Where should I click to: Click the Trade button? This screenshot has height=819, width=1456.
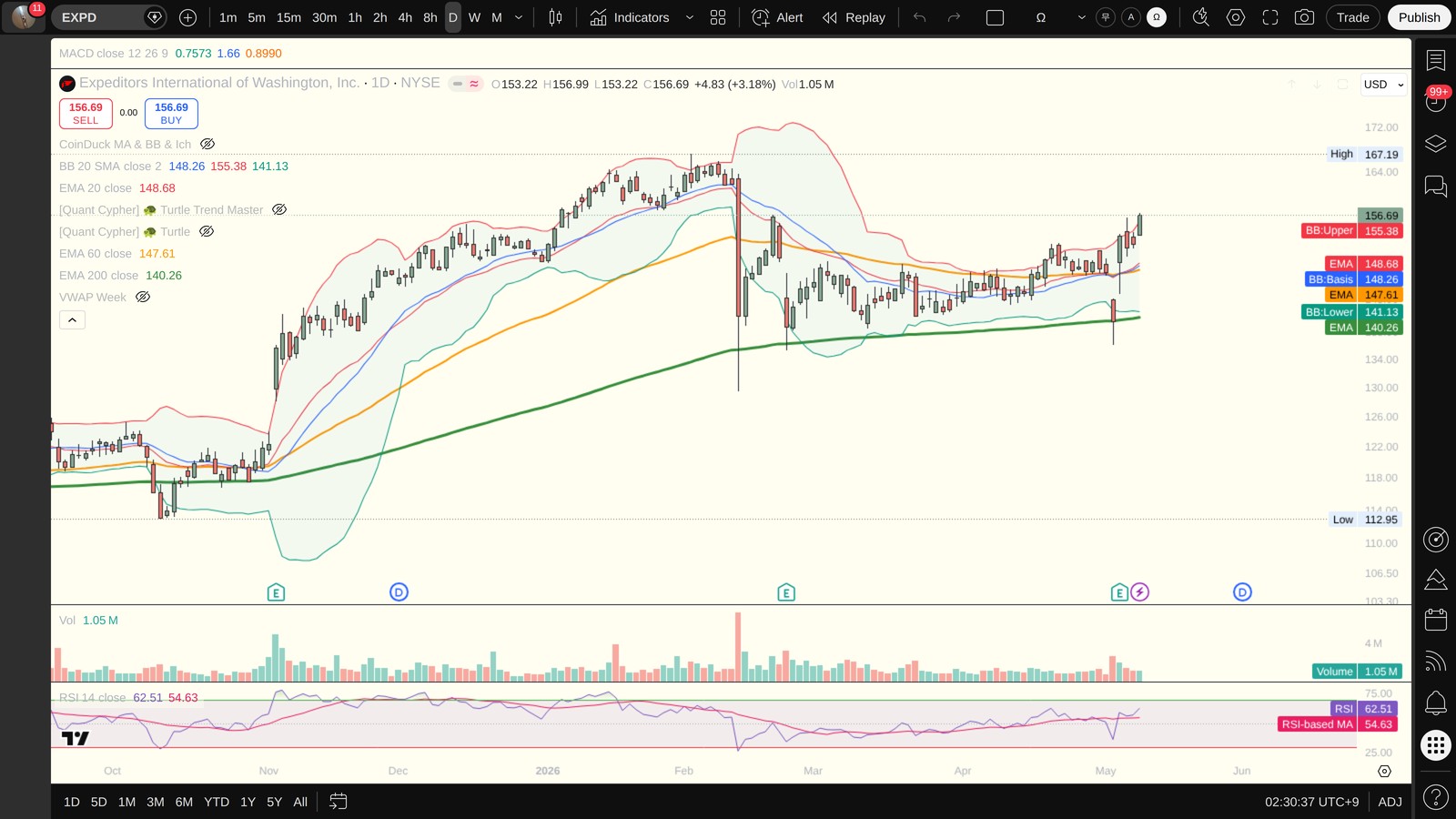pos(1353,17)
